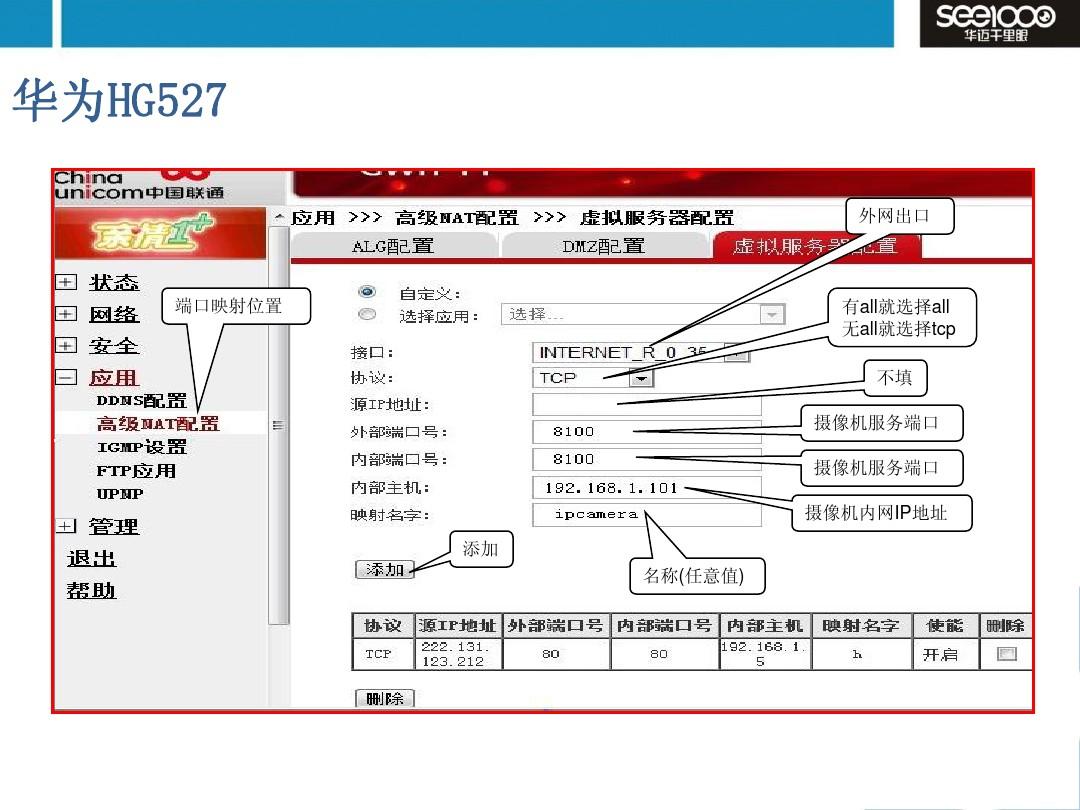Open UPNP in the sidebar
The width and height of the screenshot is (1080, 810).
pos(120,494)
